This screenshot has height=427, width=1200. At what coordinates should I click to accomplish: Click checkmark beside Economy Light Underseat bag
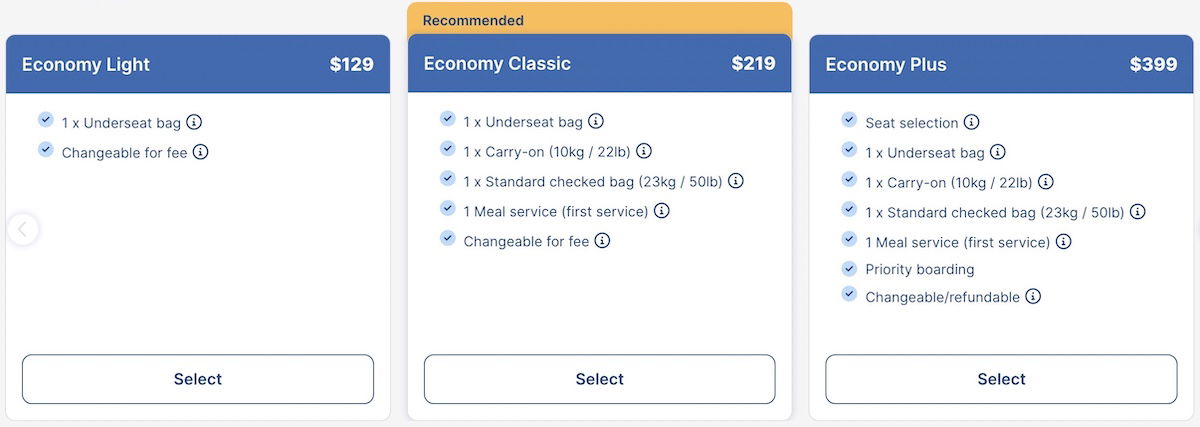(46, 120)
